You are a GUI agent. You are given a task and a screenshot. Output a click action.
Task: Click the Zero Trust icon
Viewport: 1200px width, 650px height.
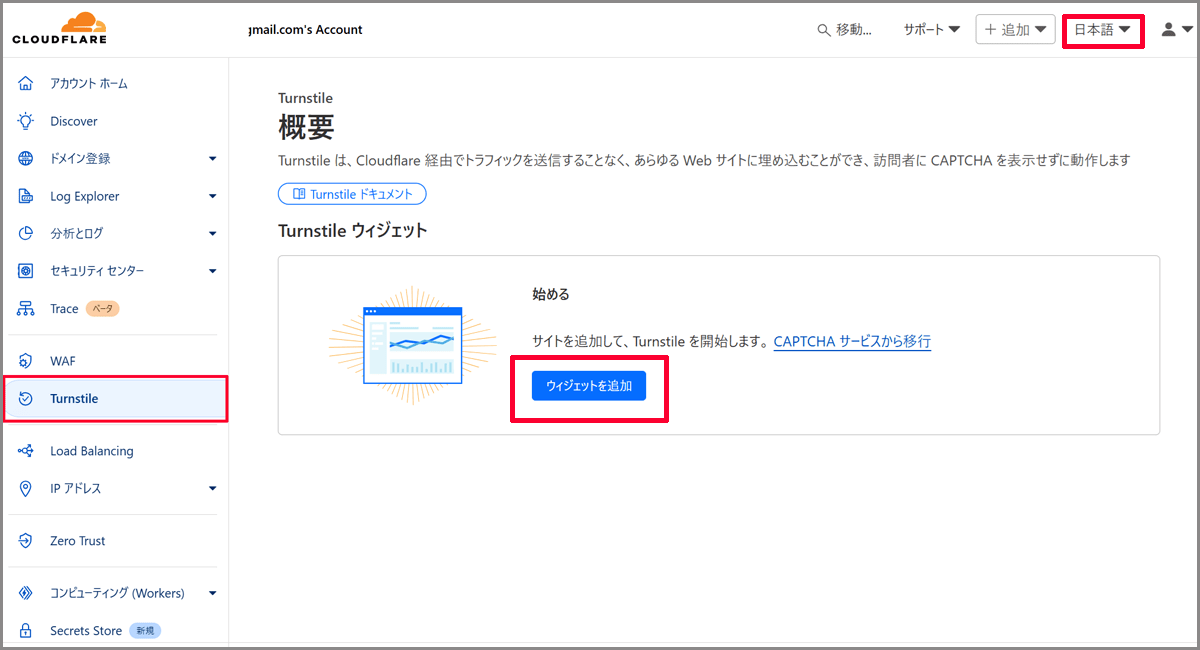pos(26,541)
